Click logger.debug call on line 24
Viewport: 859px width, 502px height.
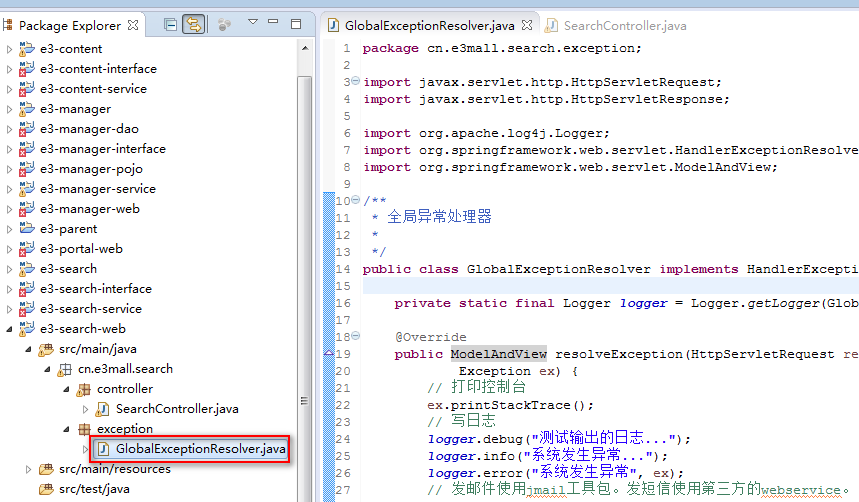point(559,438)
